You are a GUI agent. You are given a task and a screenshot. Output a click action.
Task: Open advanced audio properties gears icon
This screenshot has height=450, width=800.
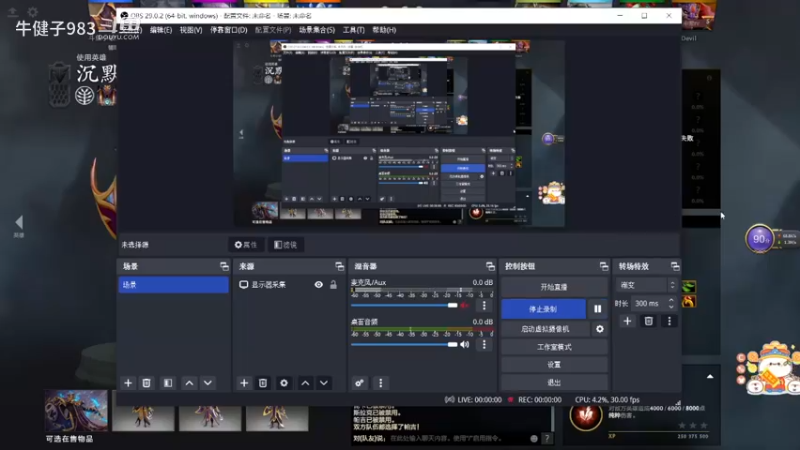point(359,383)
